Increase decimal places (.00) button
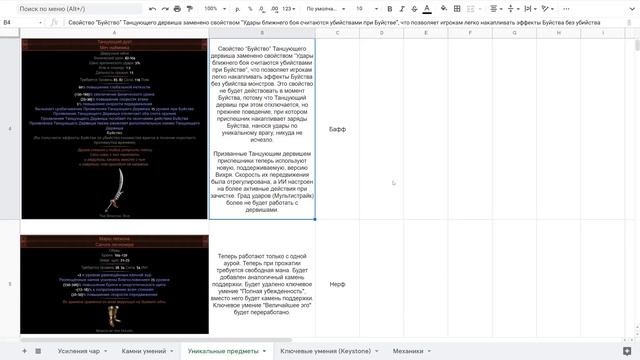Viewport: 640px width, 360px height. [x=274, y=9]
